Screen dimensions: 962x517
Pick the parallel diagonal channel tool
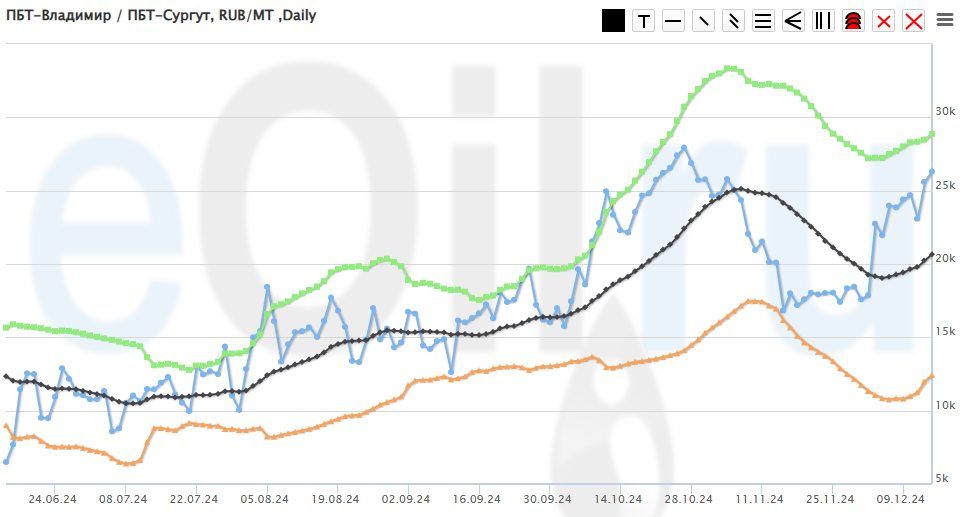click(x=733, y=21)
